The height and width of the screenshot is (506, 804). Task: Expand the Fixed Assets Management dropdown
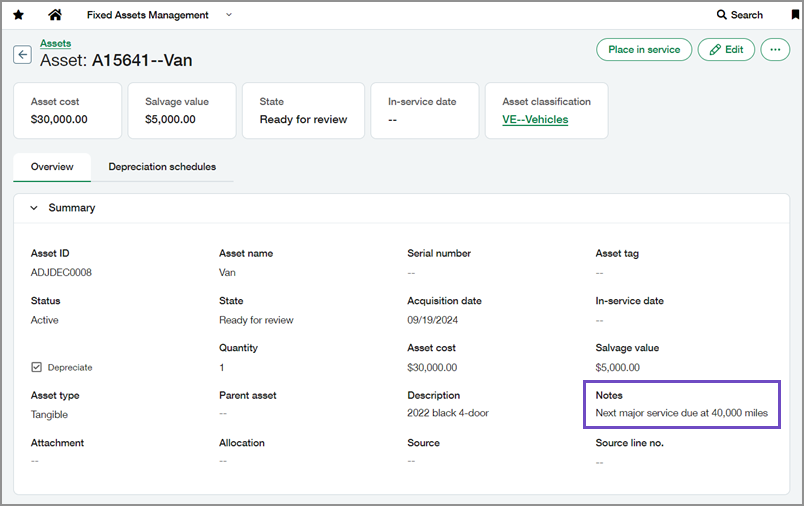pos(229,15)
